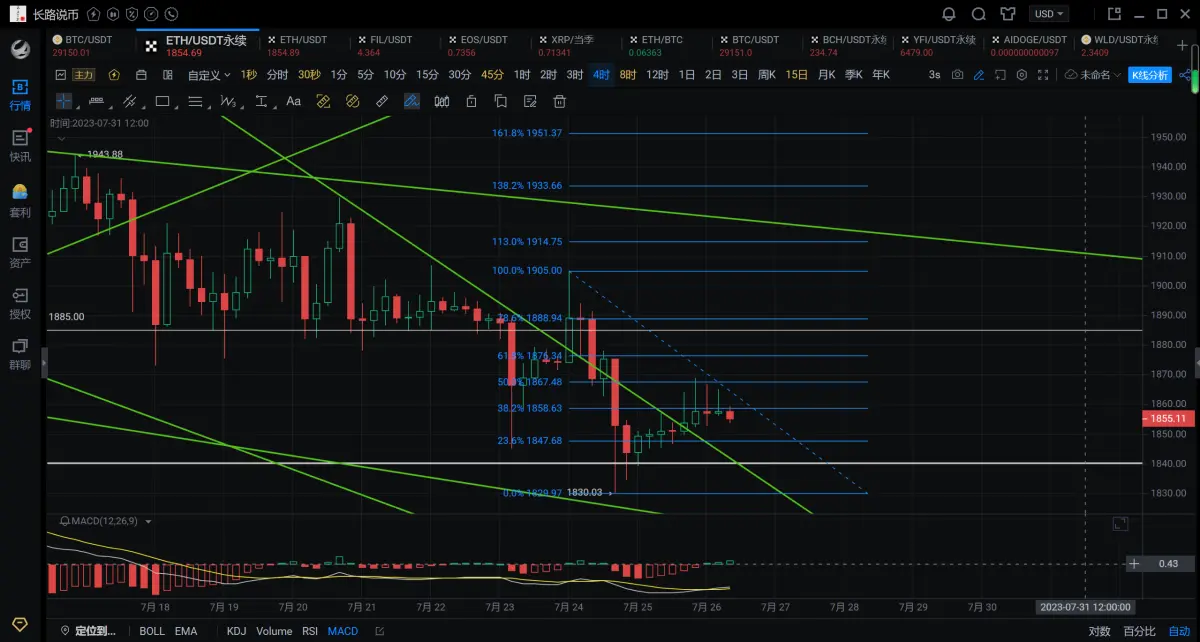Image resolution: width=1200 pixels, height=642 pixels.
Task: Select the 1日 timeframe
Action: [x=687, y=75]
